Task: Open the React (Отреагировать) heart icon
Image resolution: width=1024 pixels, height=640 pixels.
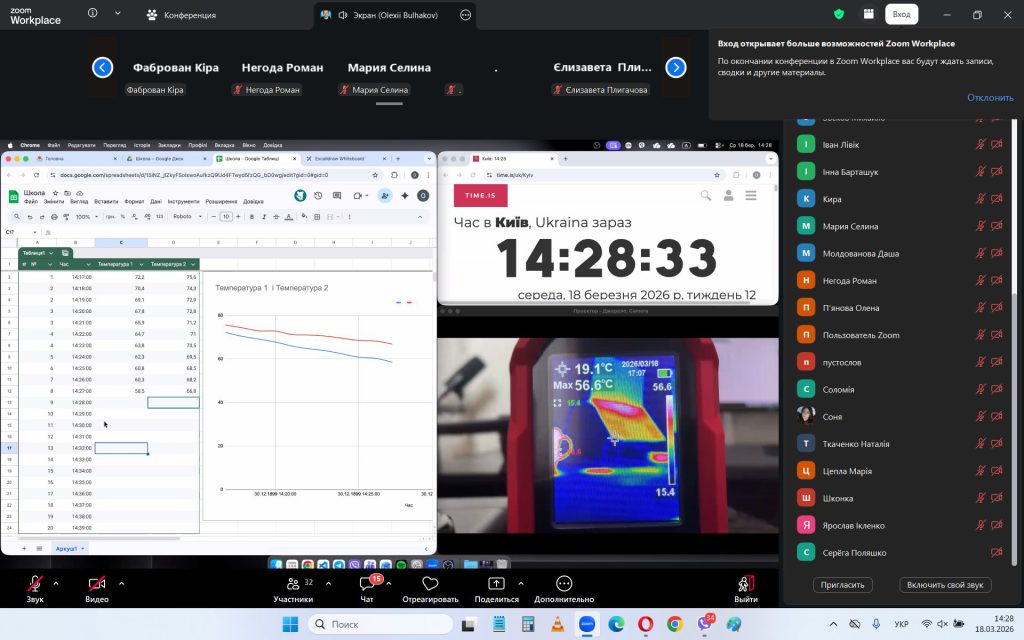Action: tap(430, 584)
